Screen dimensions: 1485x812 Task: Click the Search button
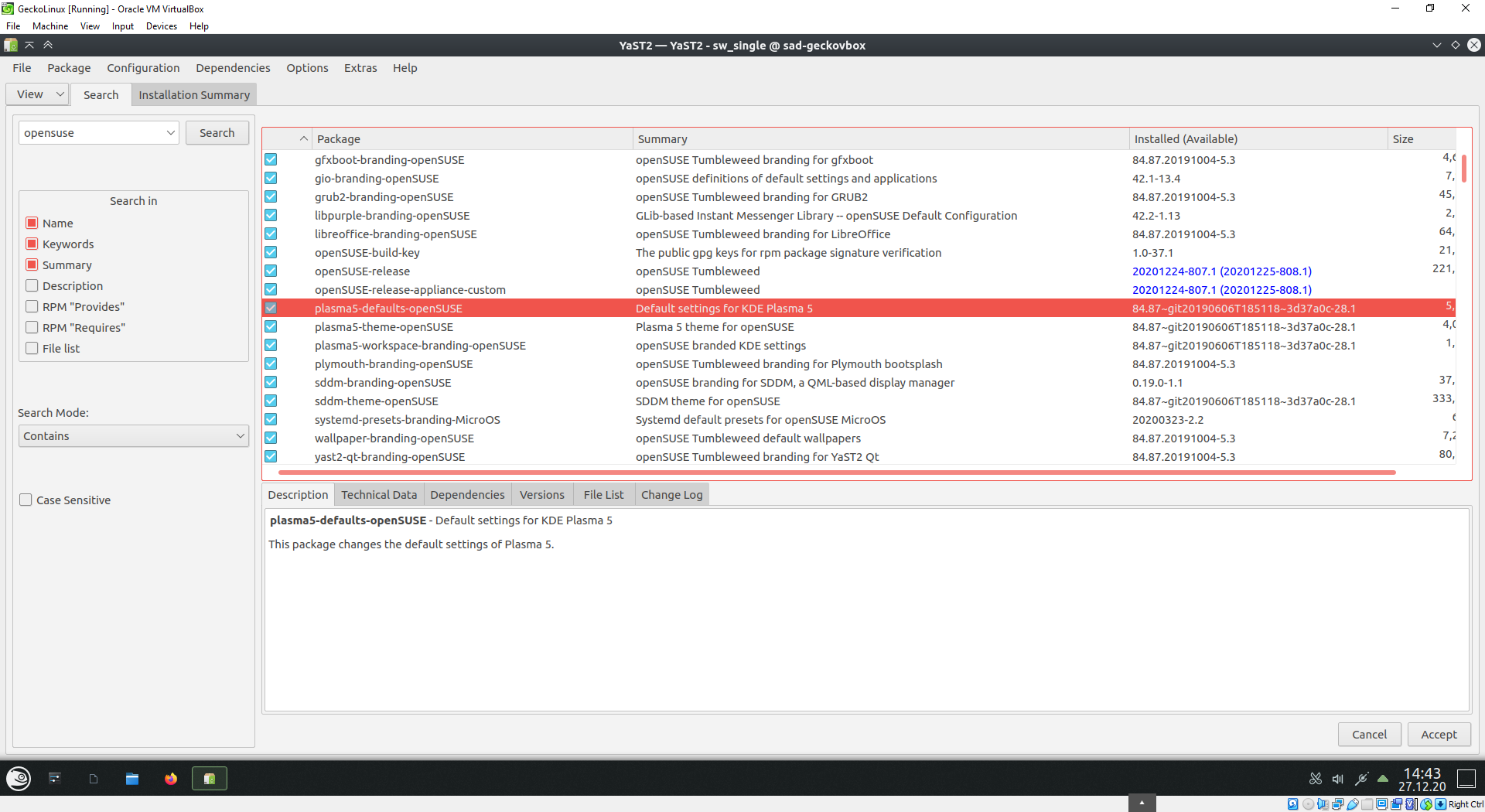pos(217,133)
